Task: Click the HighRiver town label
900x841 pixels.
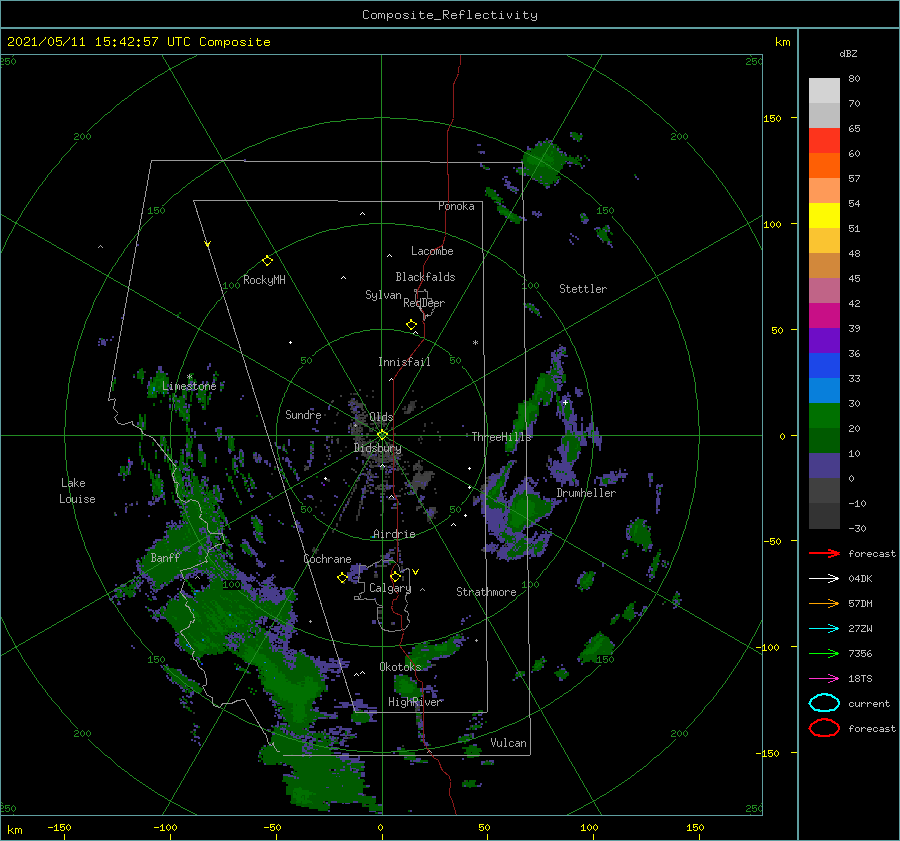Action: coord(415,702)
